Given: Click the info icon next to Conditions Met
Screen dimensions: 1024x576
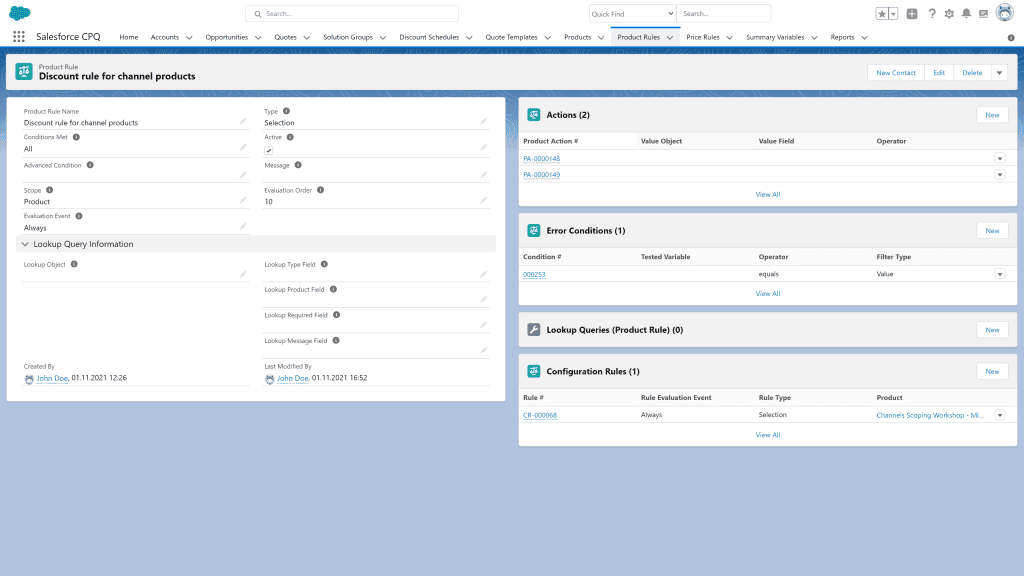Looking at the screenshot, I should point(76,137).
